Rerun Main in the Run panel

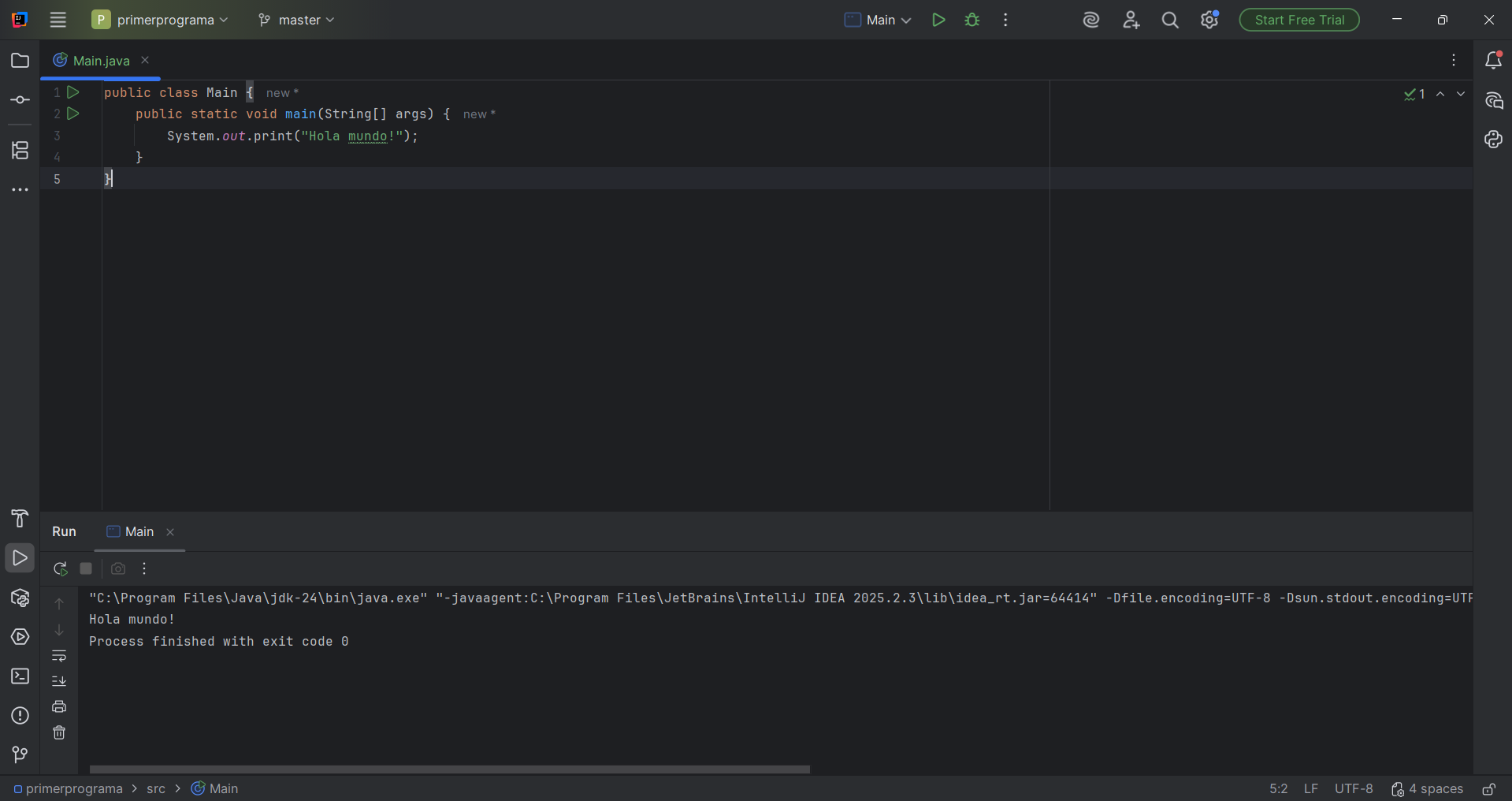pyautogui.click(x=60, y=568)
